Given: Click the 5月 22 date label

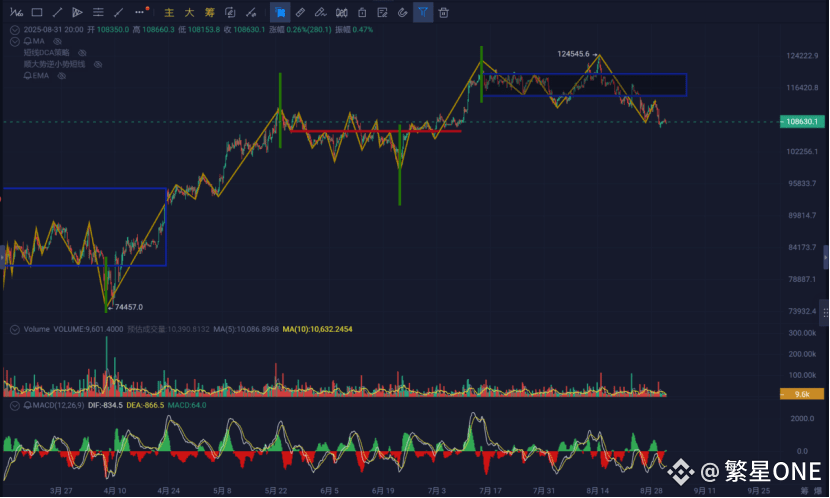Looking at the screenshot, I should point(276,491).
